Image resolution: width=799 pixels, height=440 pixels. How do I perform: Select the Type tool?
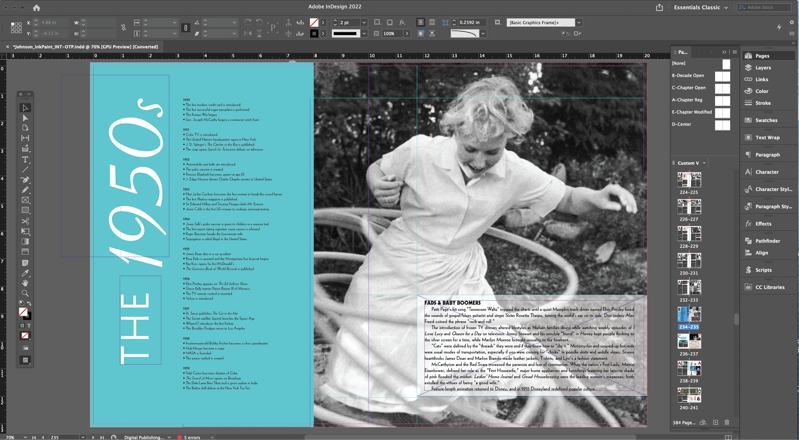(25, 160)
